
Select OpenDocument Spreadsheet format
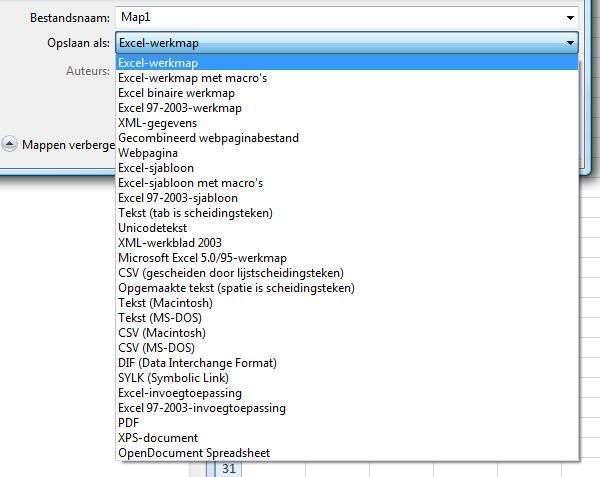(347, 453)
